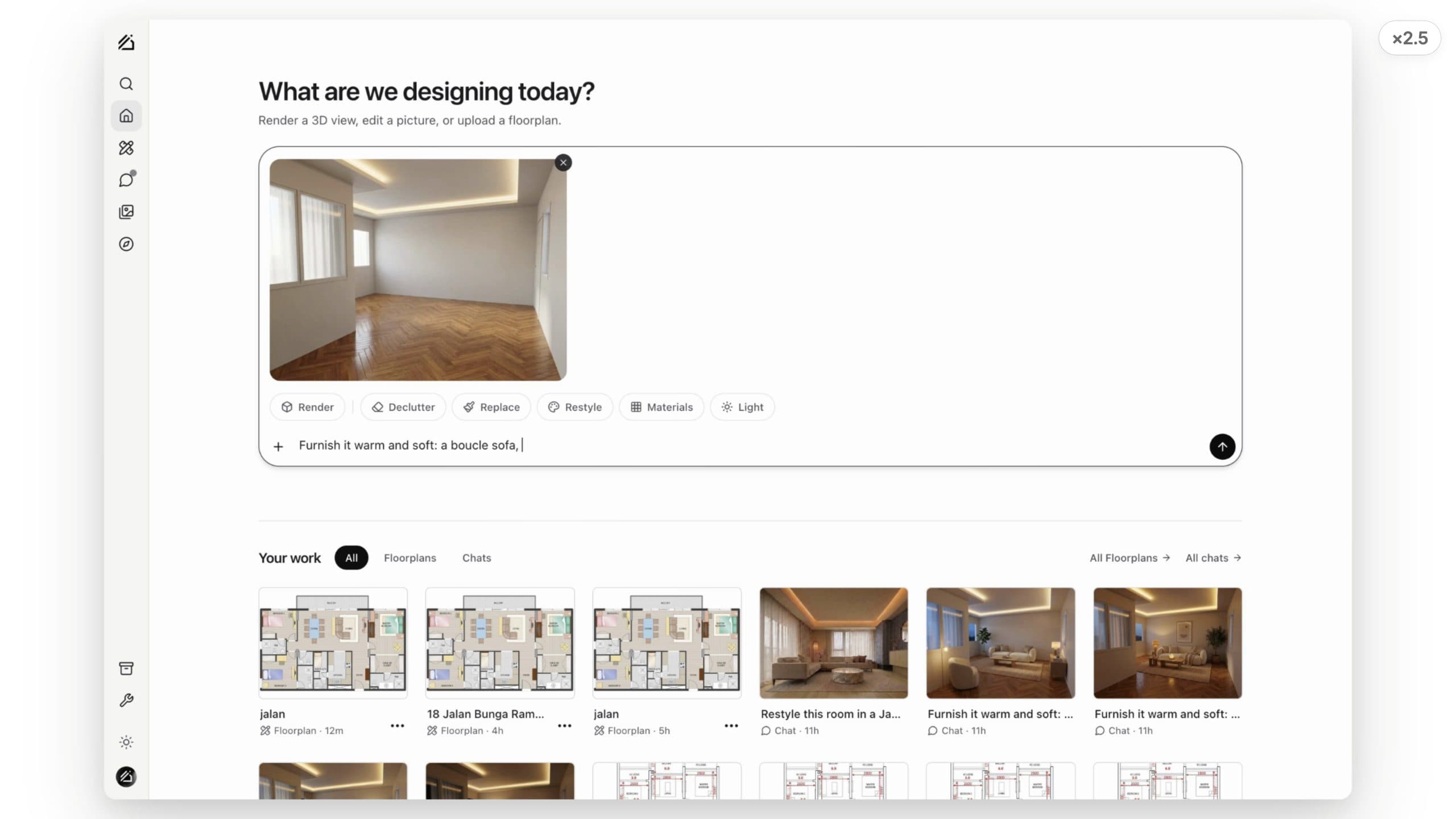Click '18 Jalan Bunga Ram...' title text
The width and height of the screenshot is (1456, 819).
(x=485, y=714)
